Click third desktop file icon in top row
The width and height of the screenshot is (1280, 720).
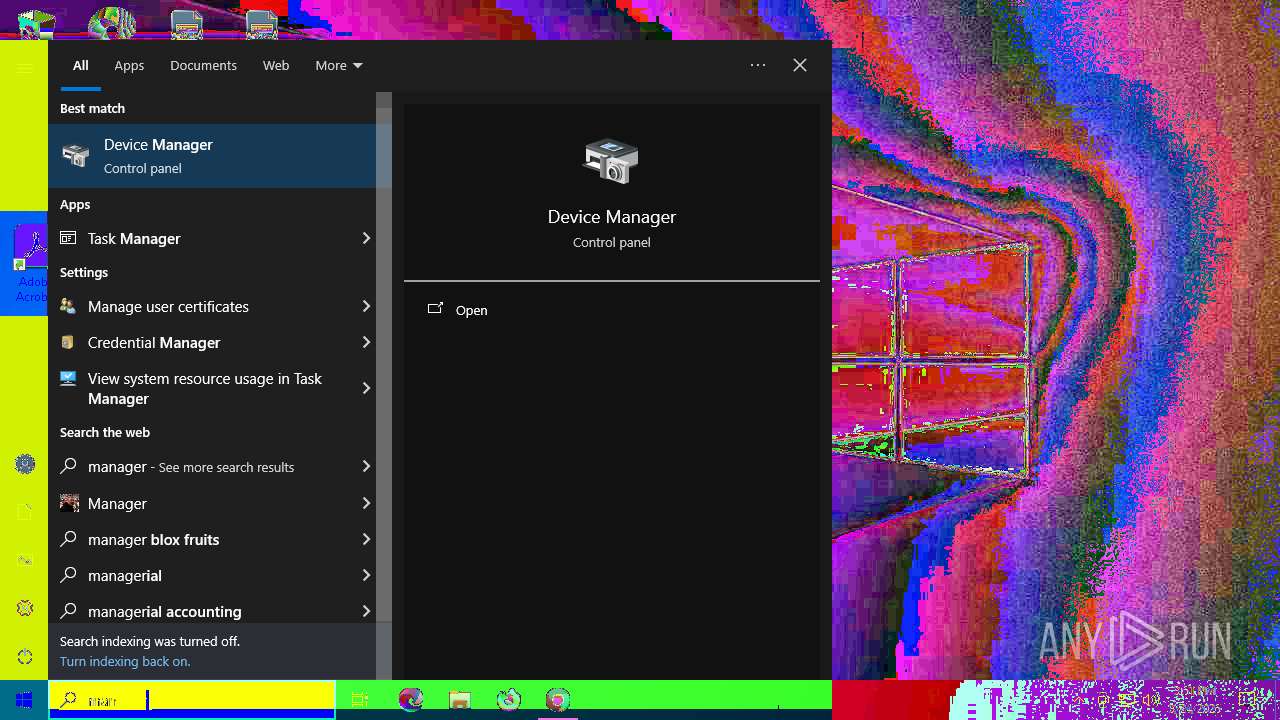[x=187, y=24]
